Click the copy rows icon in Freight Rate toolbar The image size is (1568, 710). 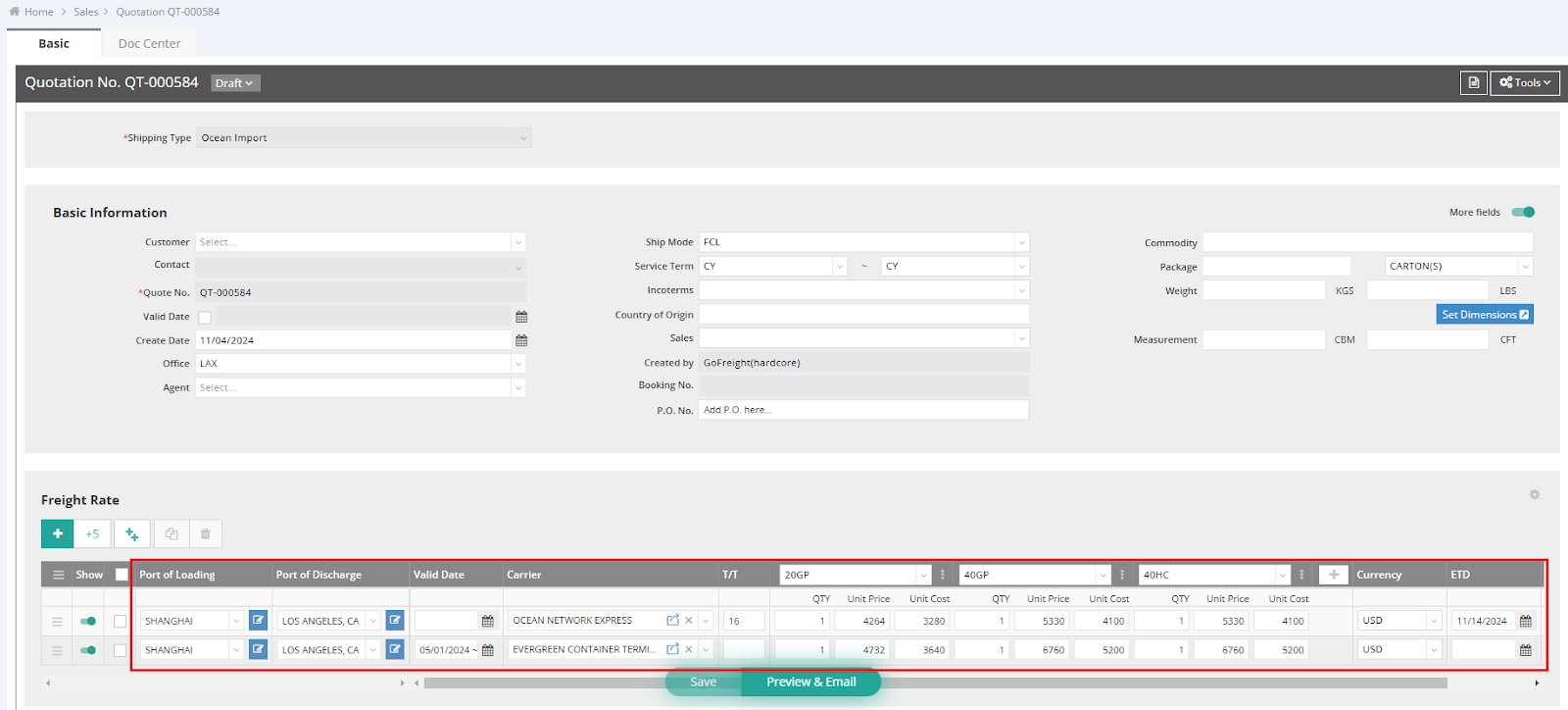coord(171,533)
